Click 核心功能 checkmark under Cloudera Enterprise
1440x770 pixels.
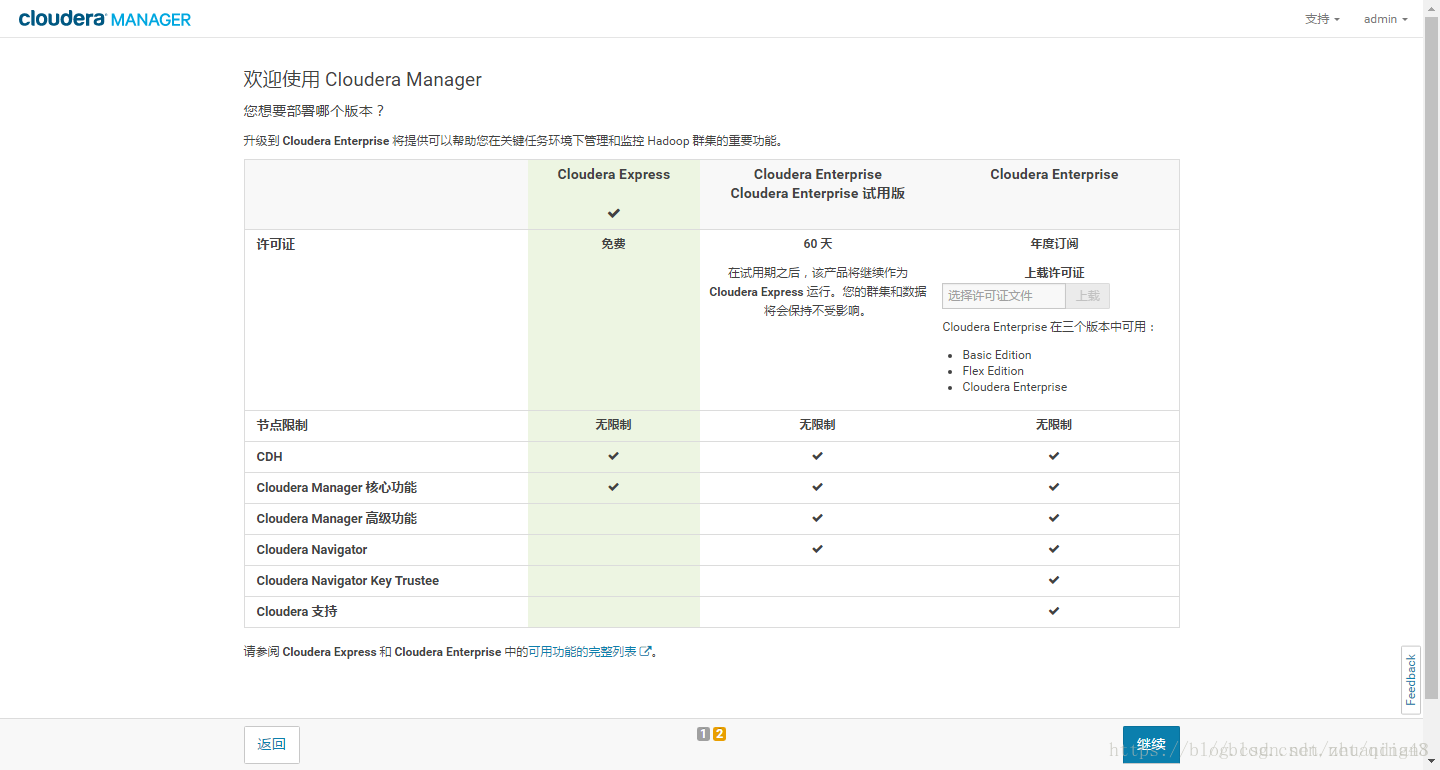(1054, 487)
